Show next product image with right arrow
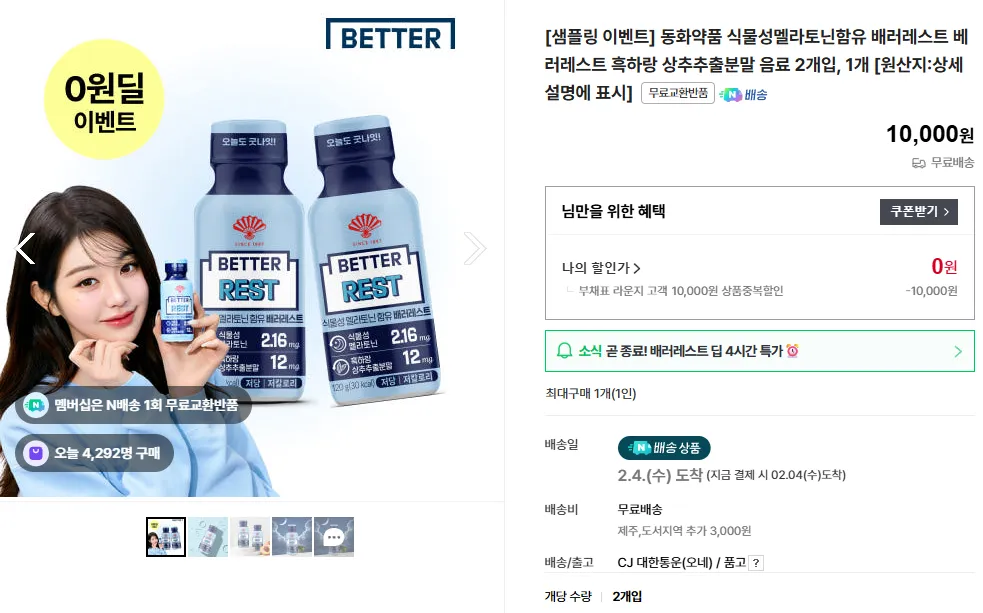The image size is (983, 613). coord(475,249)
